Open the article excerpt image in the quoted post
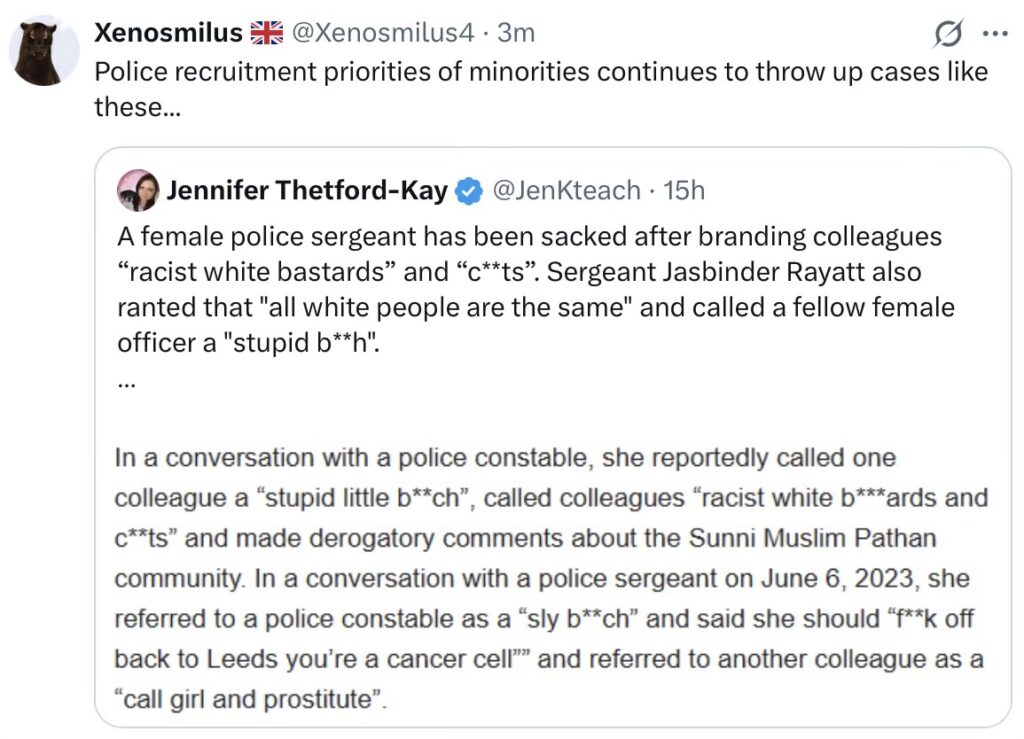Viewport: 1024px width, 739px height. coord(552,578)
